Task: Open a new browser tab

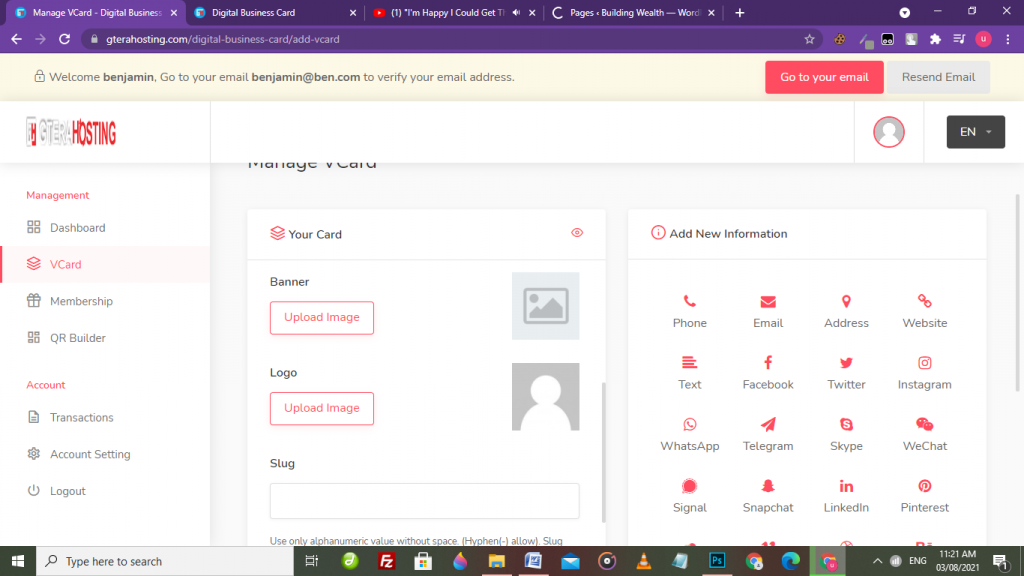Action: tap(739, 12)
